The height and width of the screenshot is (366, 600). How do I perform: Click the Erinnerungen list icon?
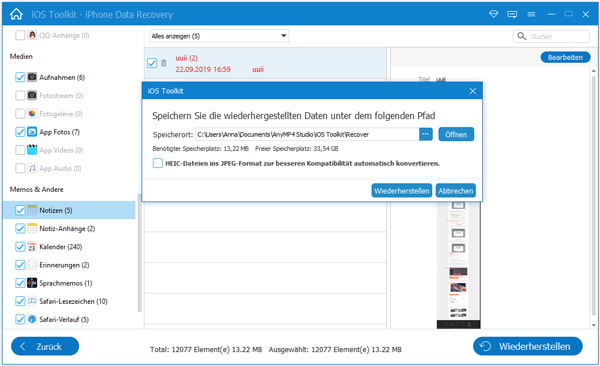coord(32,265)
